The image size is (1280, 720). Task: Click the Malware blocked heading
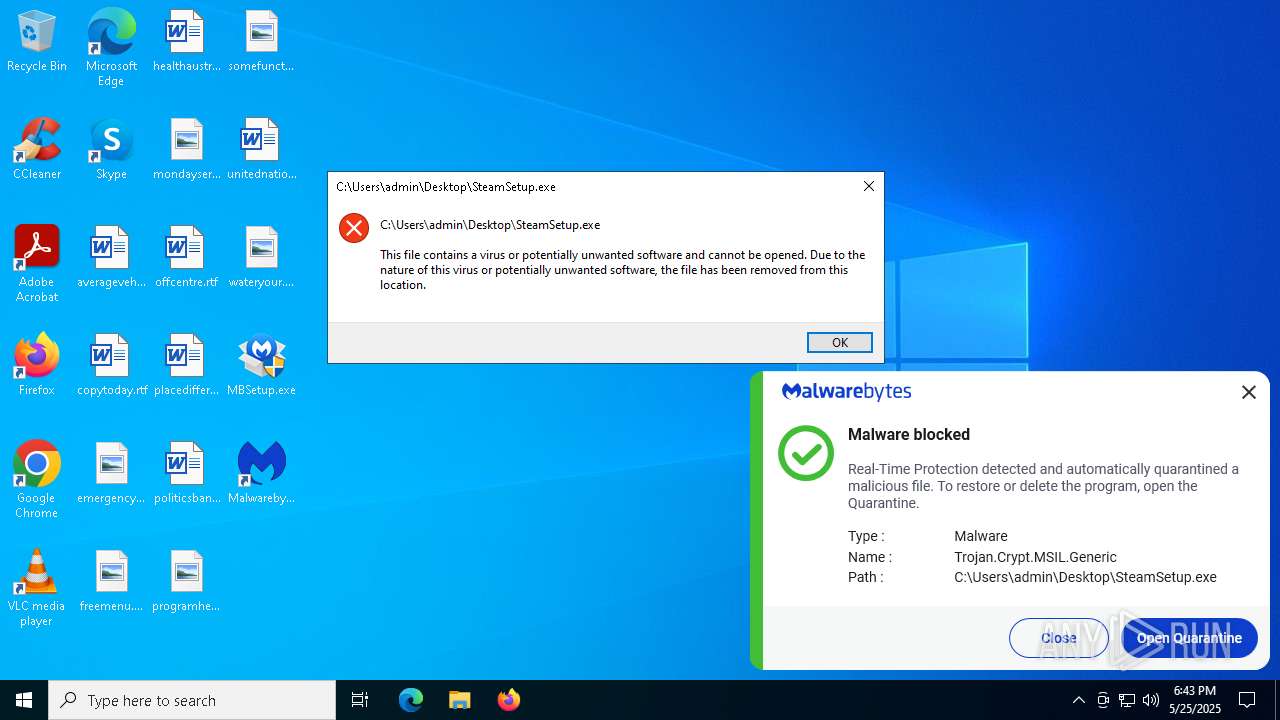pos(909,434)
